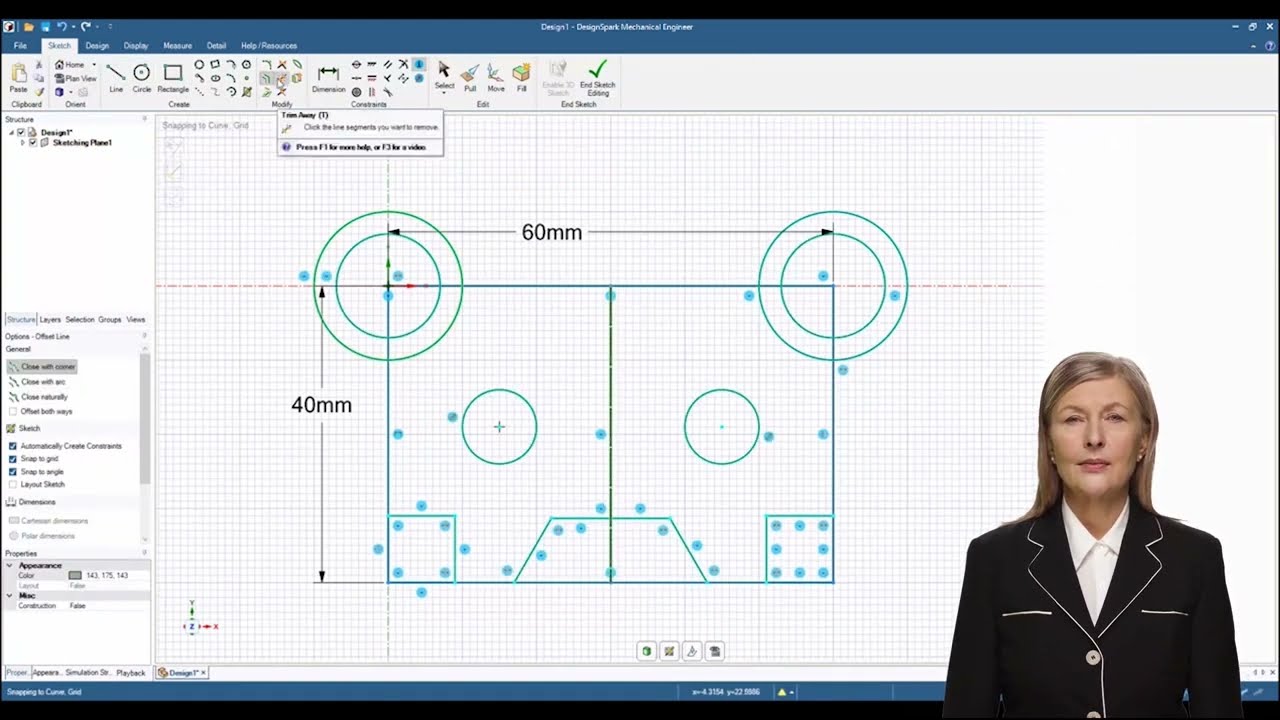Viewport: 1280px width, 720px height.
Task: Switch to the Detail ribbon tab
Action: (216, 46)
